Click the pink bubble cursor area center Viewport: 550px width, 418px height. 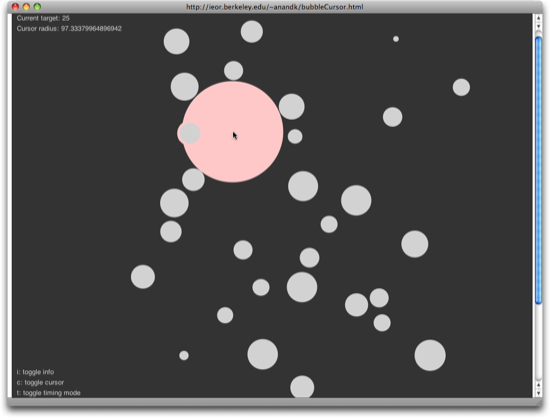[x=233, y=132]
